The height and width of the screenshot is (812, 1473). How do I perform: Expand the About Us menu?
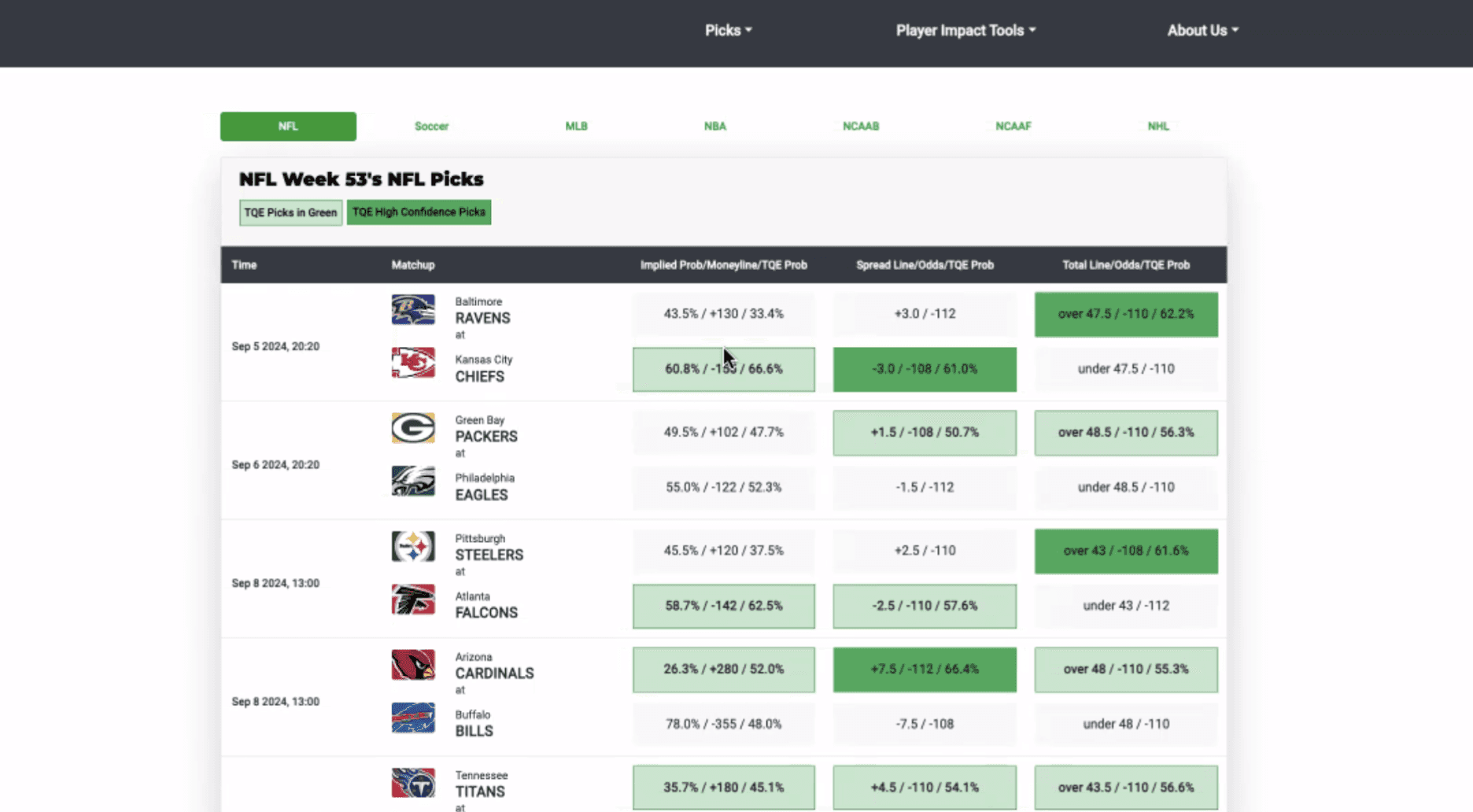[x=1202, y=30]
